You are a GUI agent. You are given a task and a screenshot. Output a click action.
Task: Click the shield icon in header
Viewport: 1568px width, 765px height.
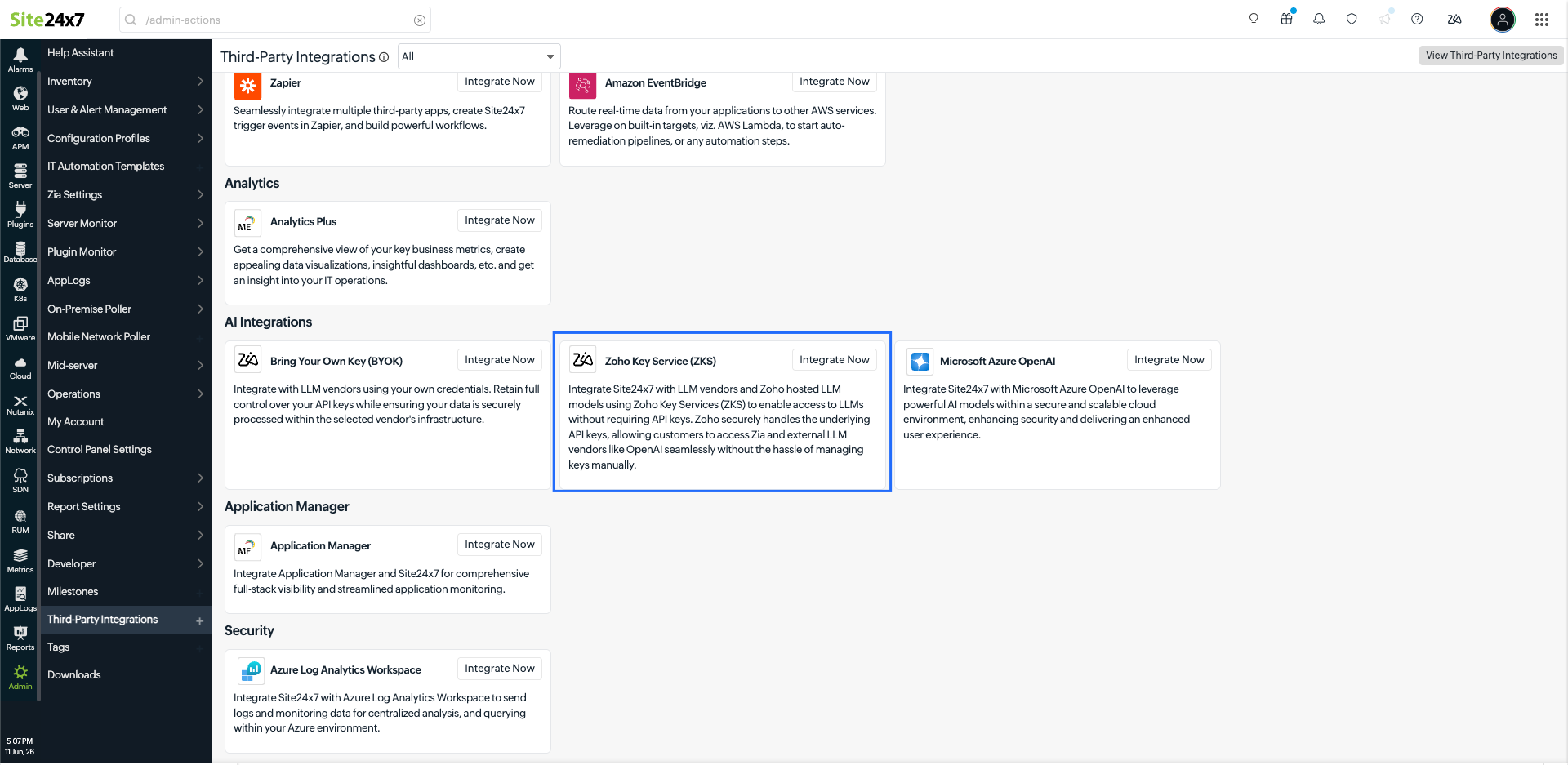(1352, 19)
